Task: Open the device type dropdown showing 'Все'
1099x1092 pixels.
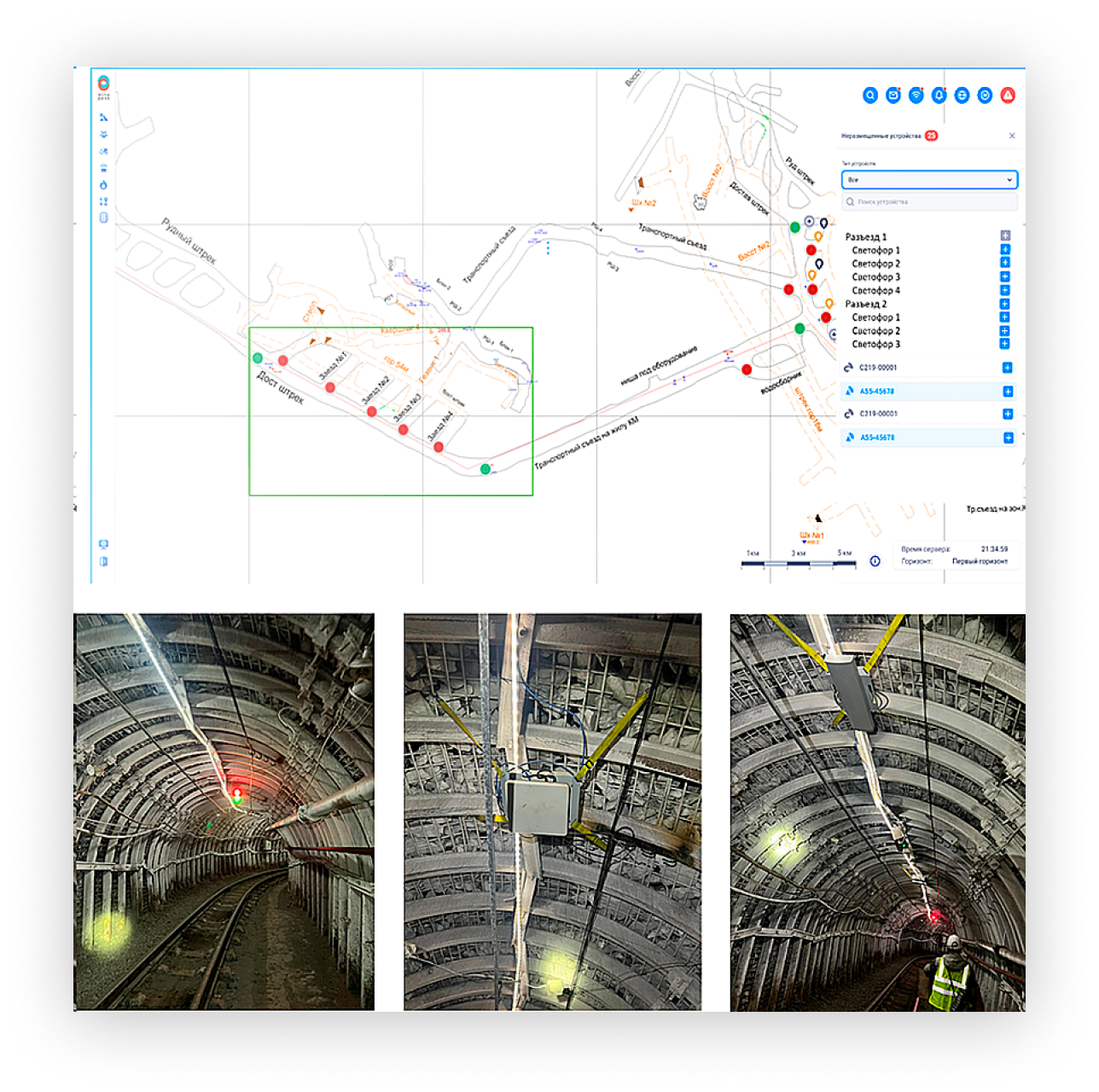Action: pyautogui.click(x=929, y=180)
